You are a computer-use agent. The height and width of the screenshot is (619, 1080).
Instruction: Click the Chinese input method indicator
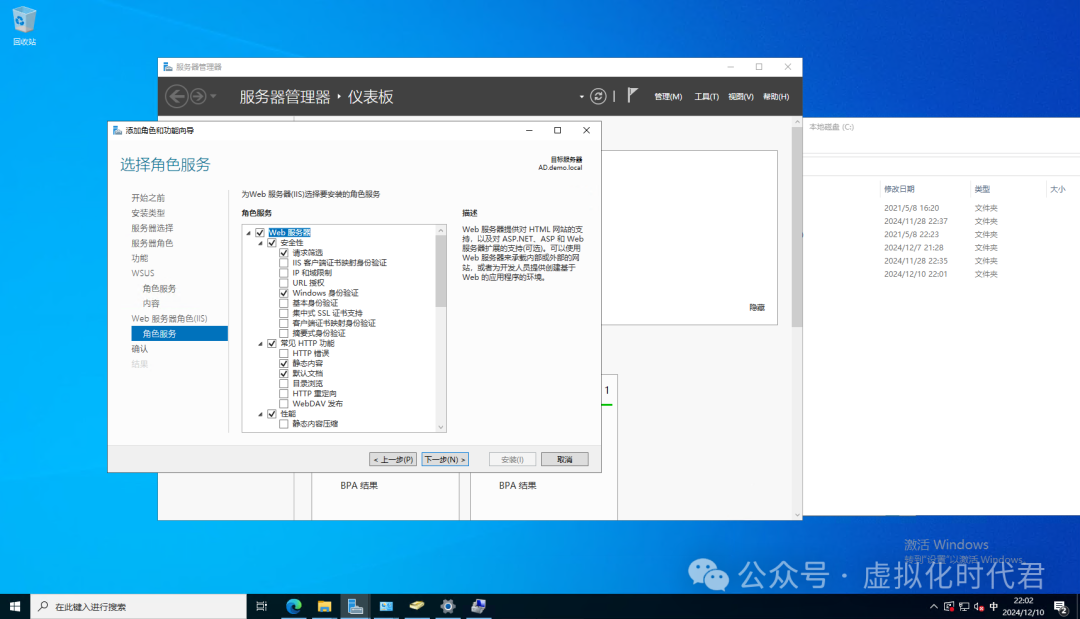pyautogui.click(x=994, y=607)
